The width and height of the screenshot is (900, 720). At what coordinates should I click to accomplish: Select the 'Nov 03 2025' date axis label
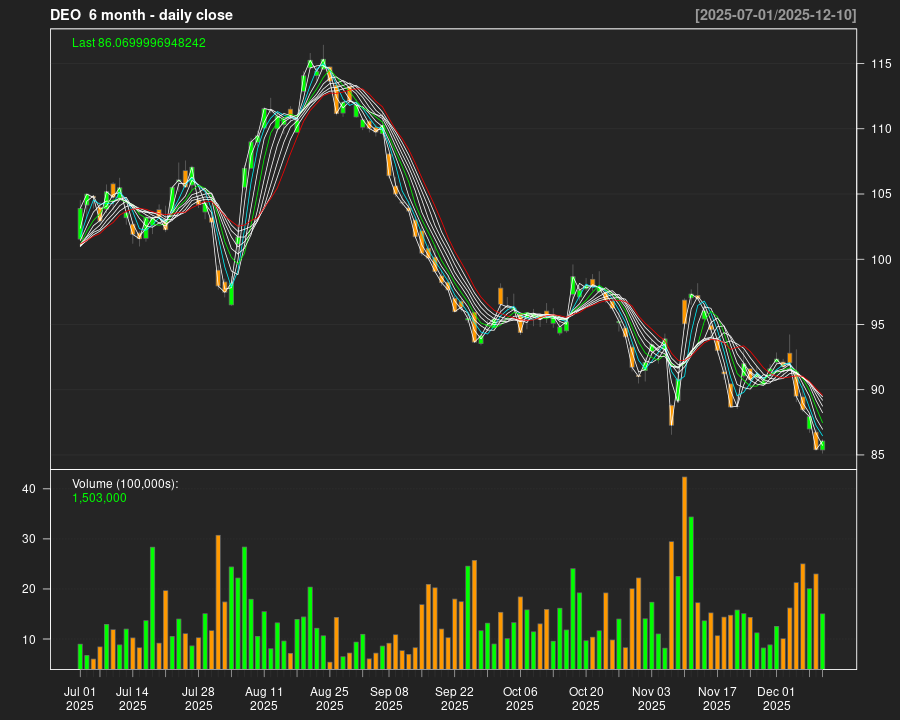click(x=651, y=698)
